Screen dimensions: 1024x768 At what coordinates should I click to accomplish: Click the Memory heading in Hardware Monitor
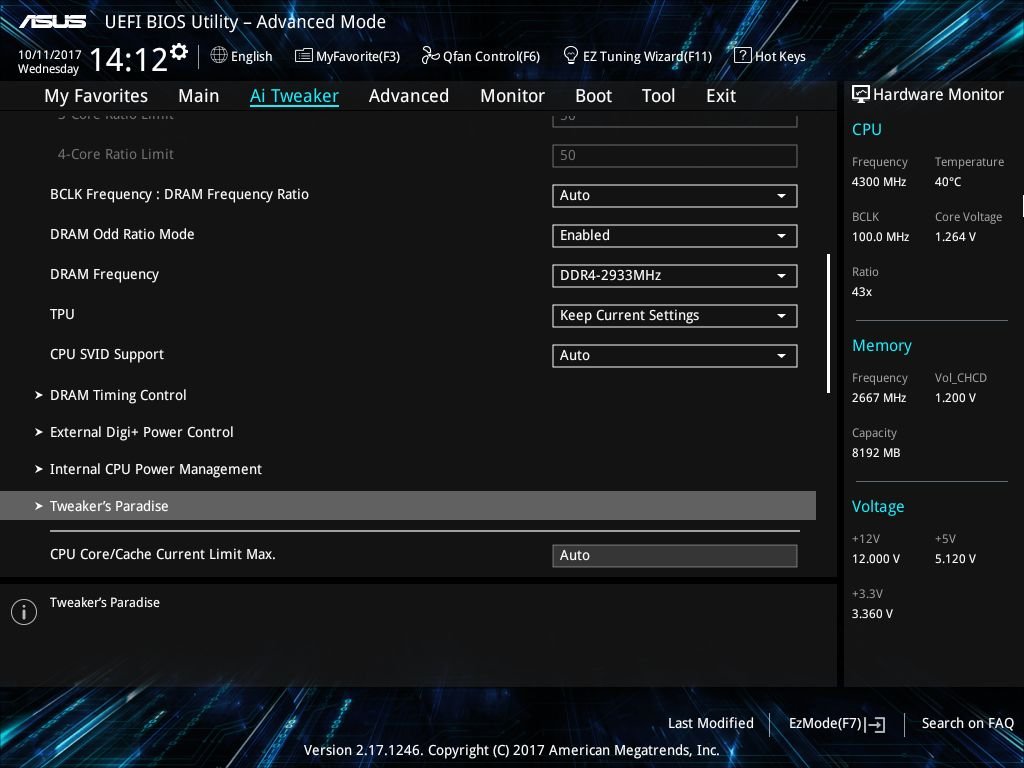[x=882, y=345]
